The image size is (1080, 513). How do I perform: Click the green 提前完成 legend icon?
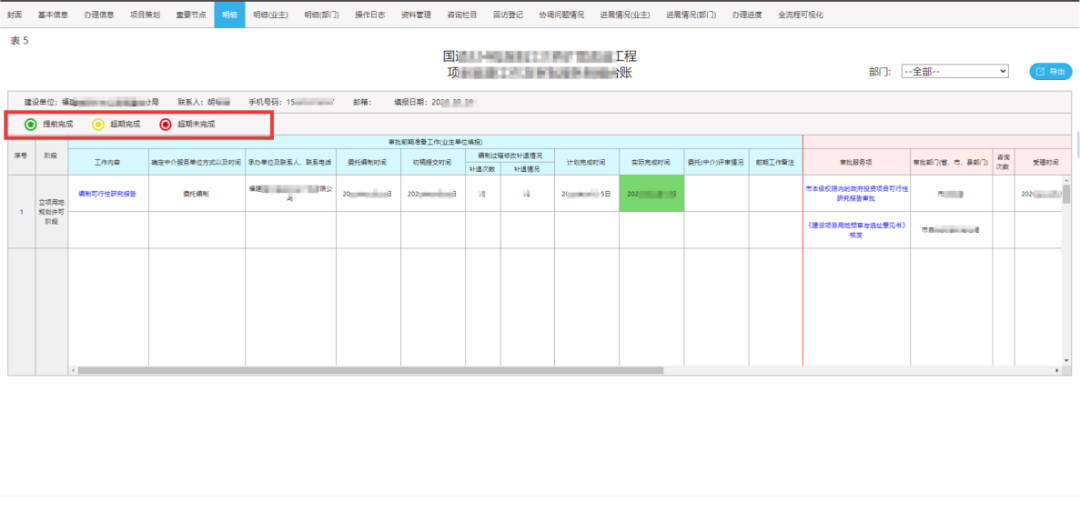point(30,125)
